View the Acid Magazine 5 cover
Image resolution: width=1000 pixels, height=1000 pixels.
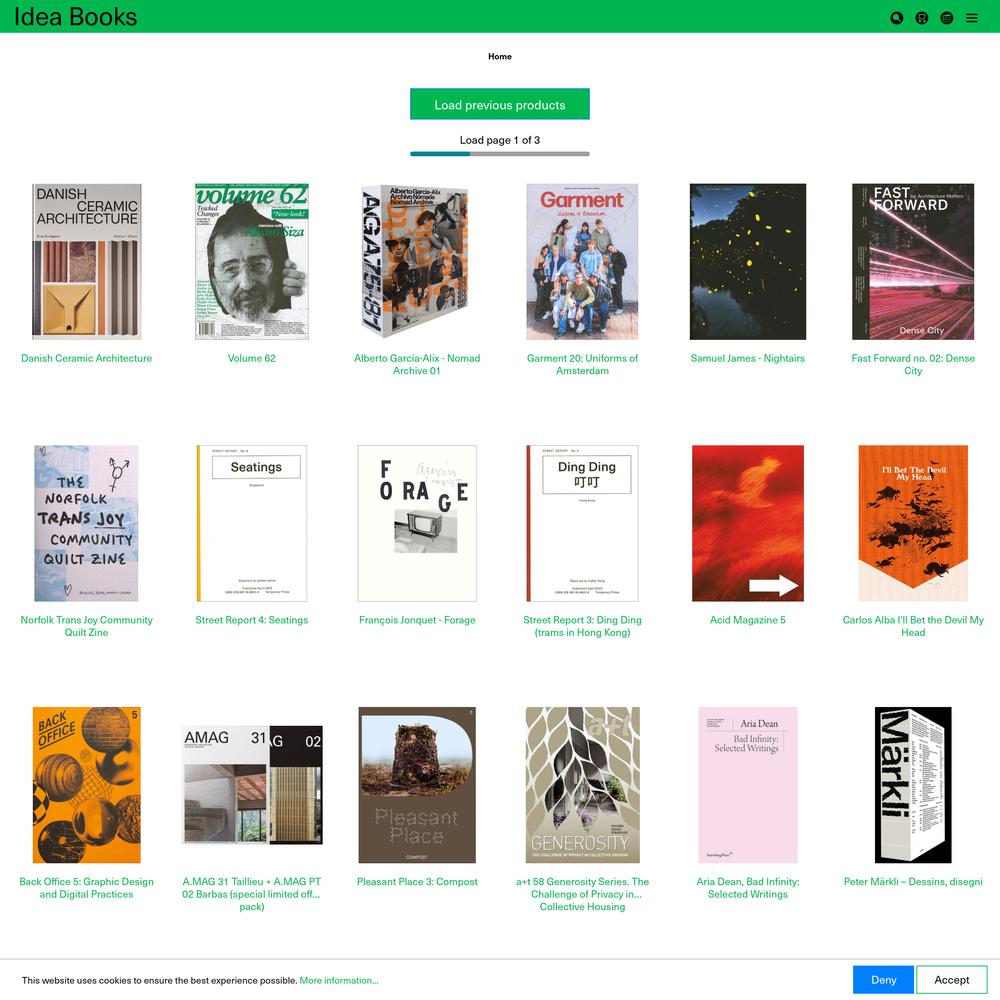pos(747,523)
